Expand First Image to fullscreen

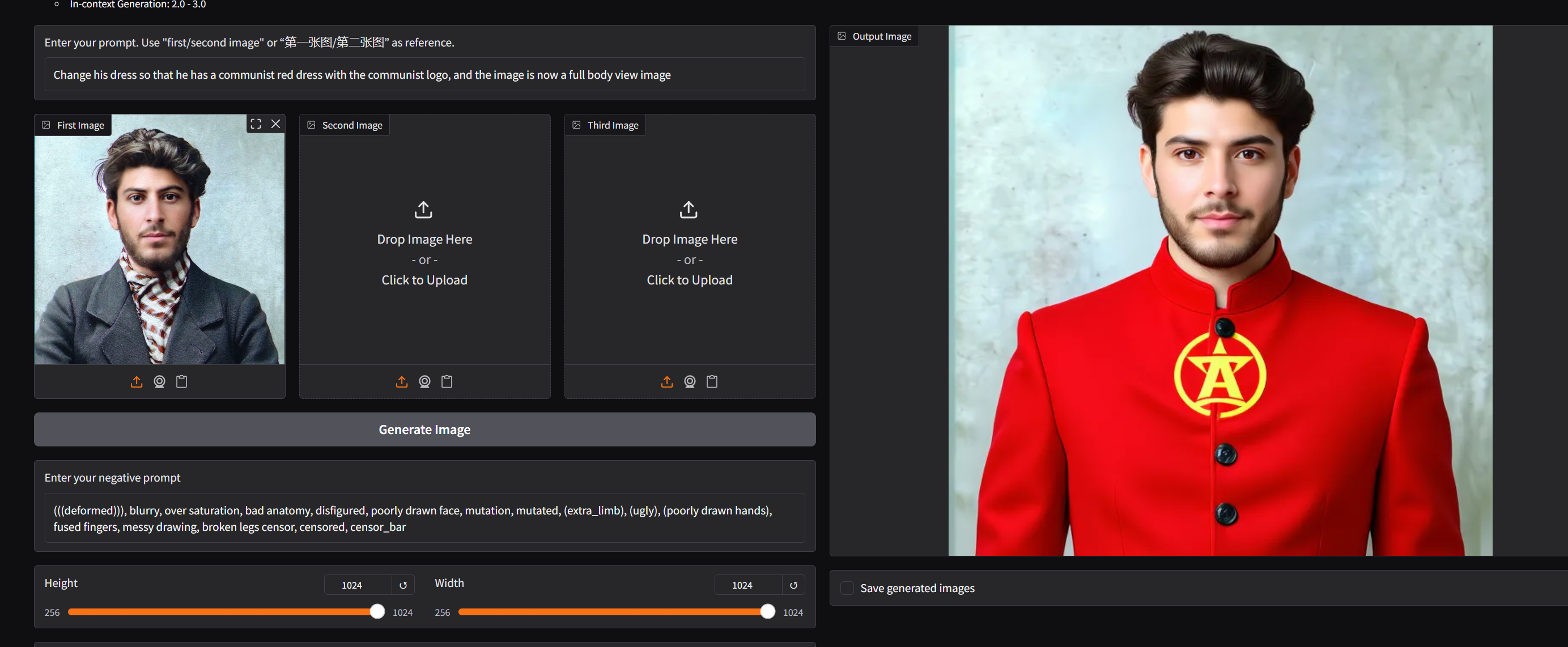[256, 124]
